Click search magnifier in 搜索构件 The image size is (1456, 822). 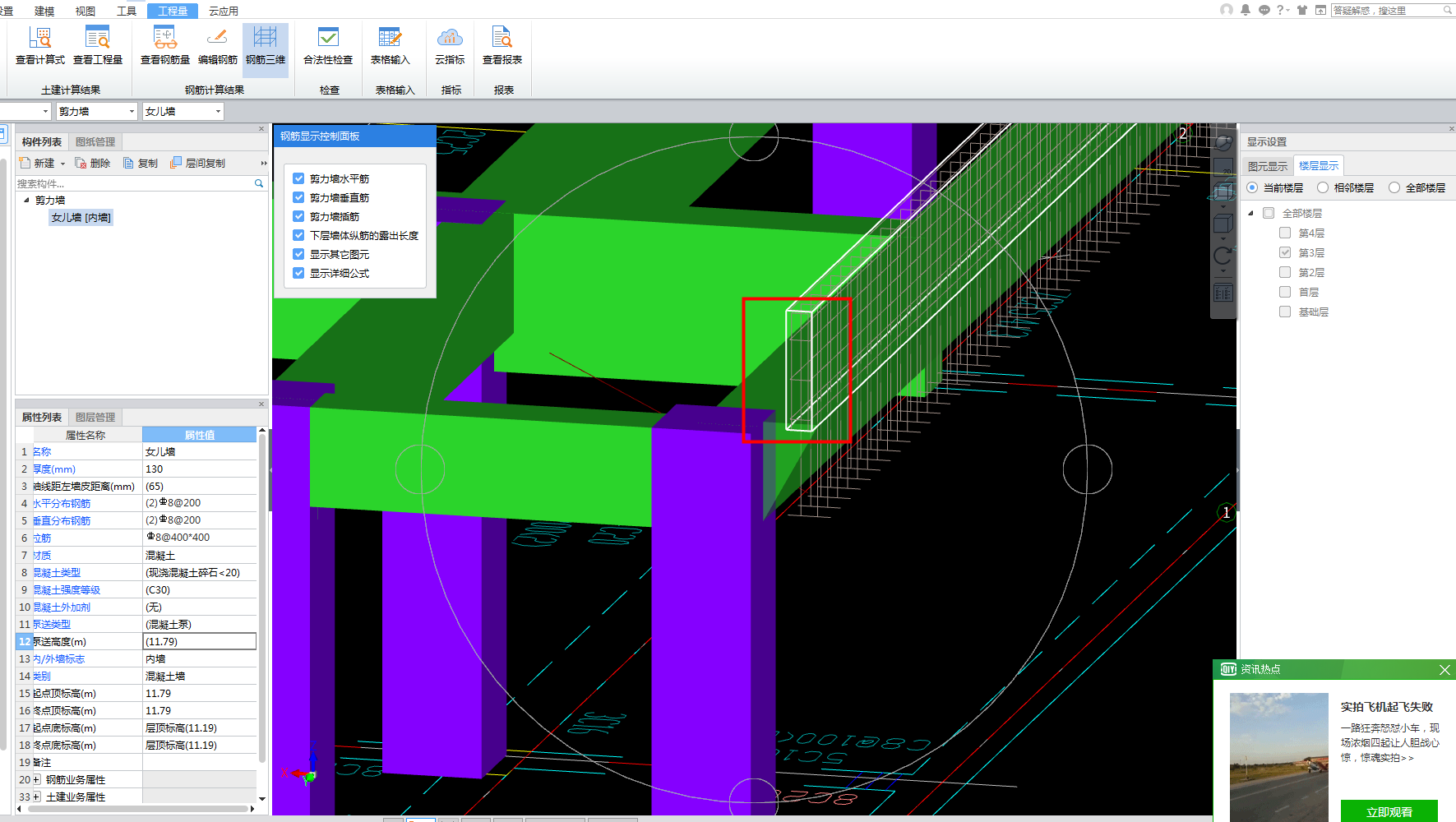click(x=259, y=183)
